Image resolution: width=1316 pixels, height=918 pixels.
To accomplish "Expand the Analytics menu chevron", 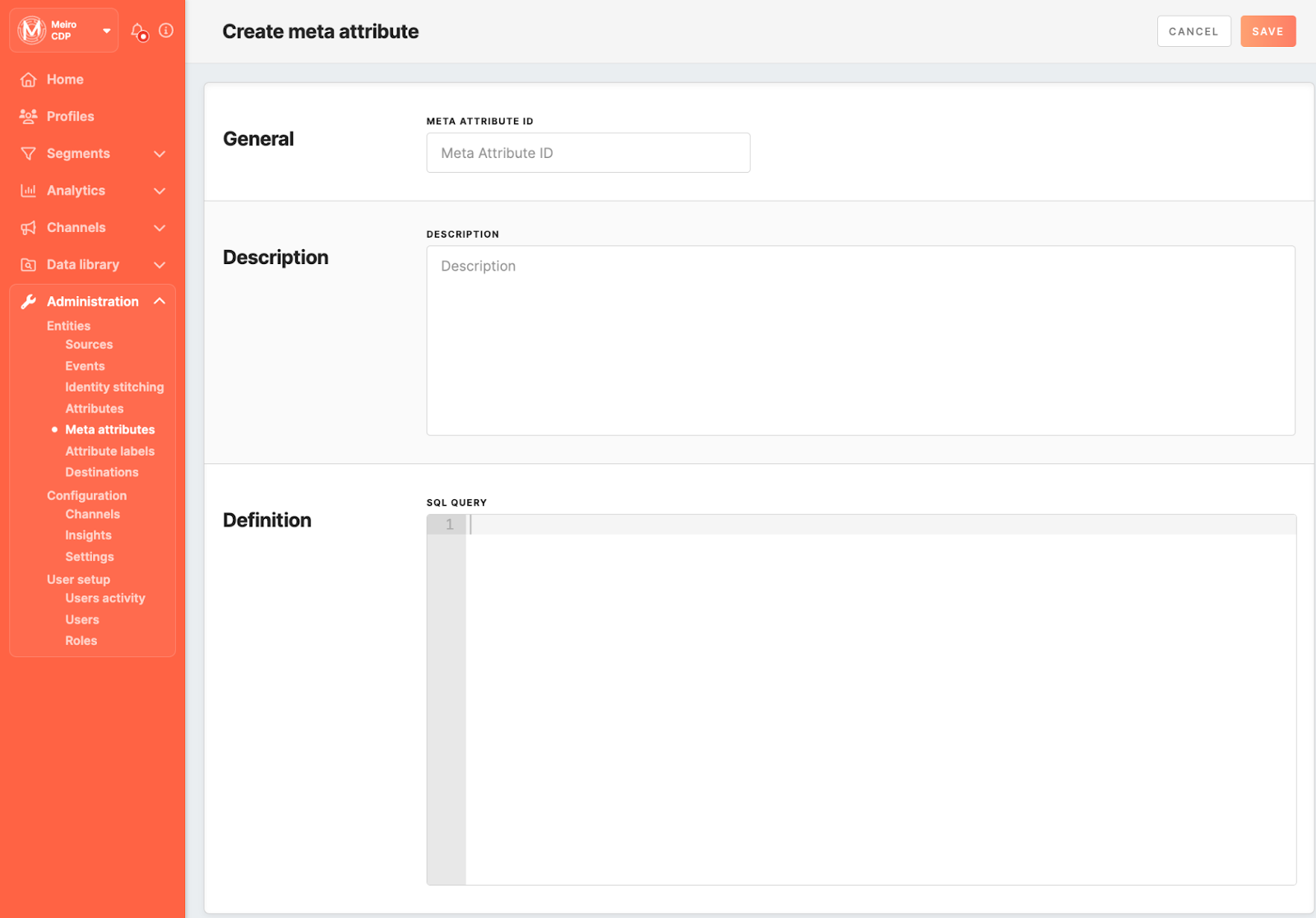I will 160,191.
